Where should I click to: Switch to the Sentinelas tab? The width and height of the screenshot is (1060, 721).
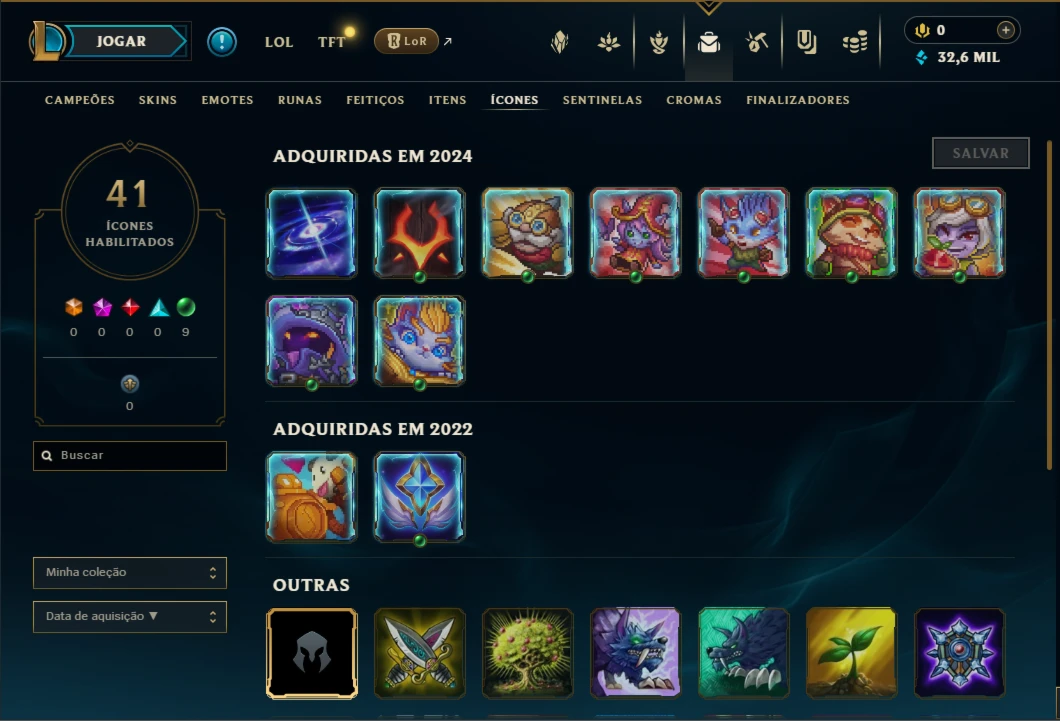pyautogui.click(x=602, y=100)
